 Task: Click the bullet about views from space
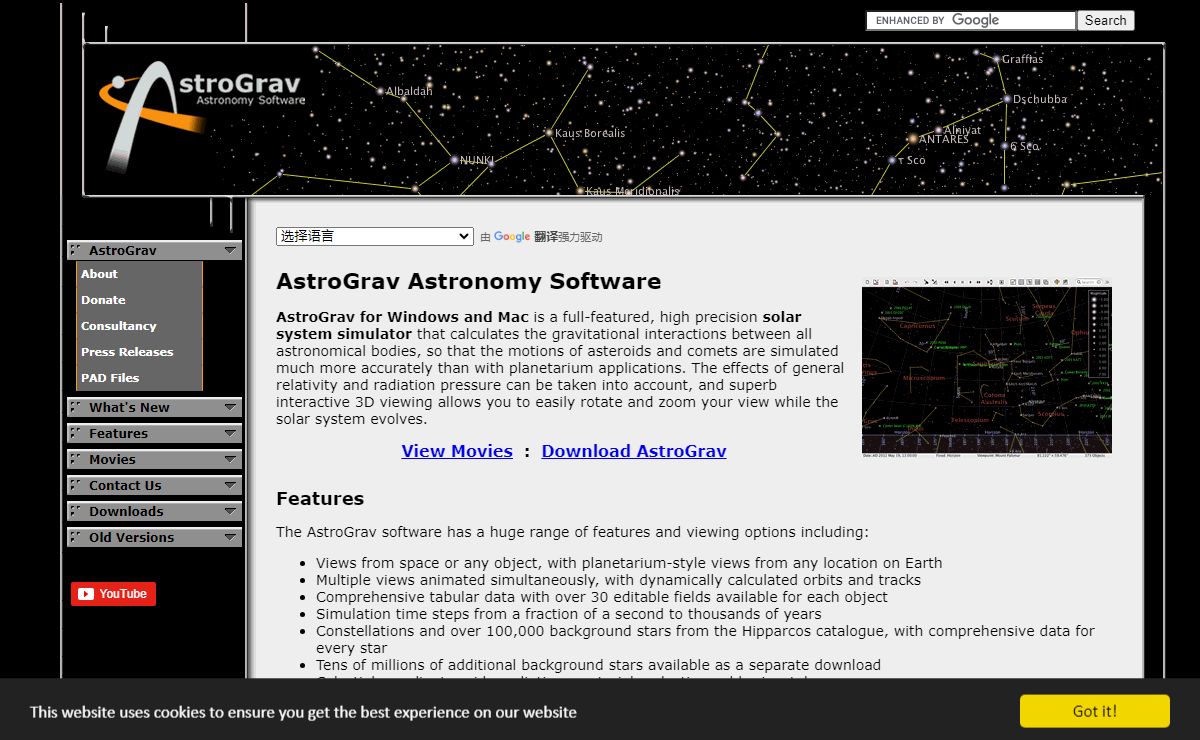629,563
